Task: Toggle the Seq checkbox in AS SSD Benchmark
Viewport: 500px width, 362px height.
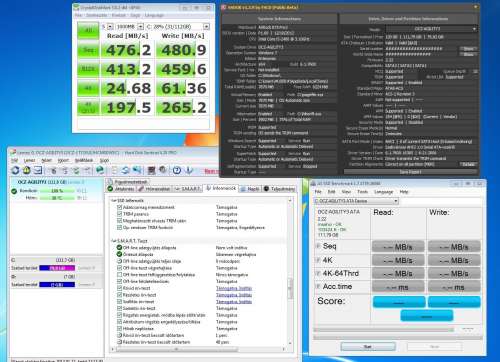Action: (x=318, y=246)
